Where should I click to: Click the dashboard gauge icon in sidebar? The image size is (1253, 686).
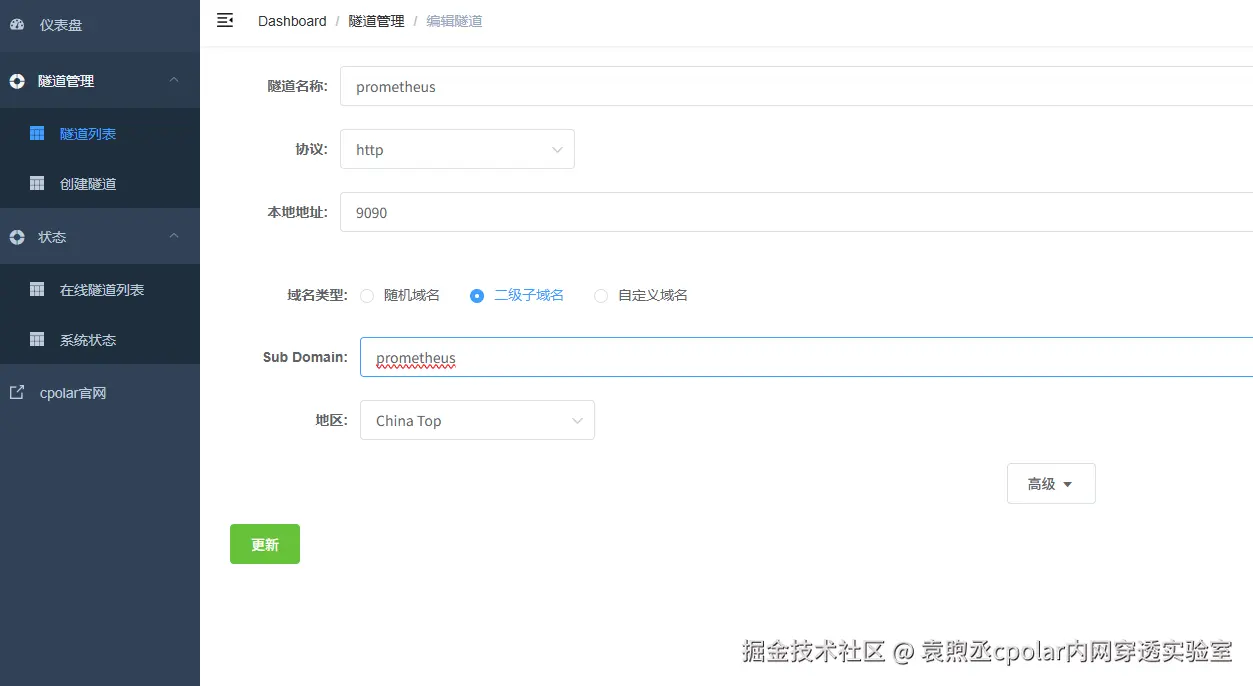pos(17,25)
